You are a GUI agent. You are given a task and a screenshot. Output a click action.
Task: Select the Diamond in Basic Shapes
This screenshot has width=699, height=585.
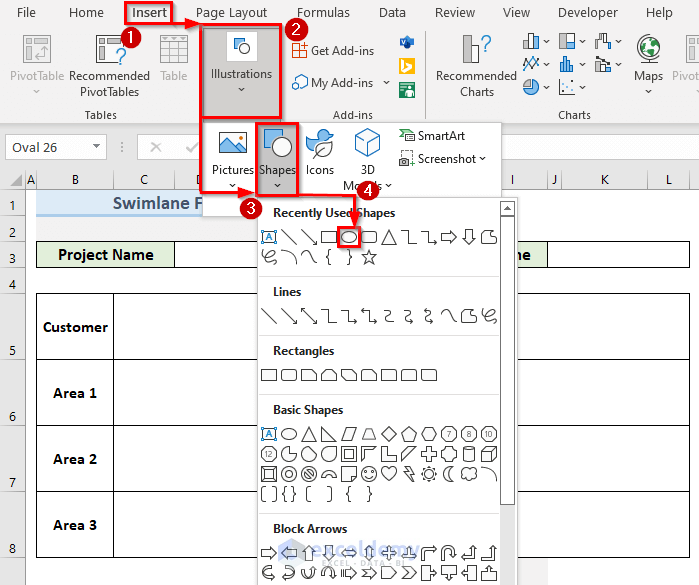click(x=389, y=434)
